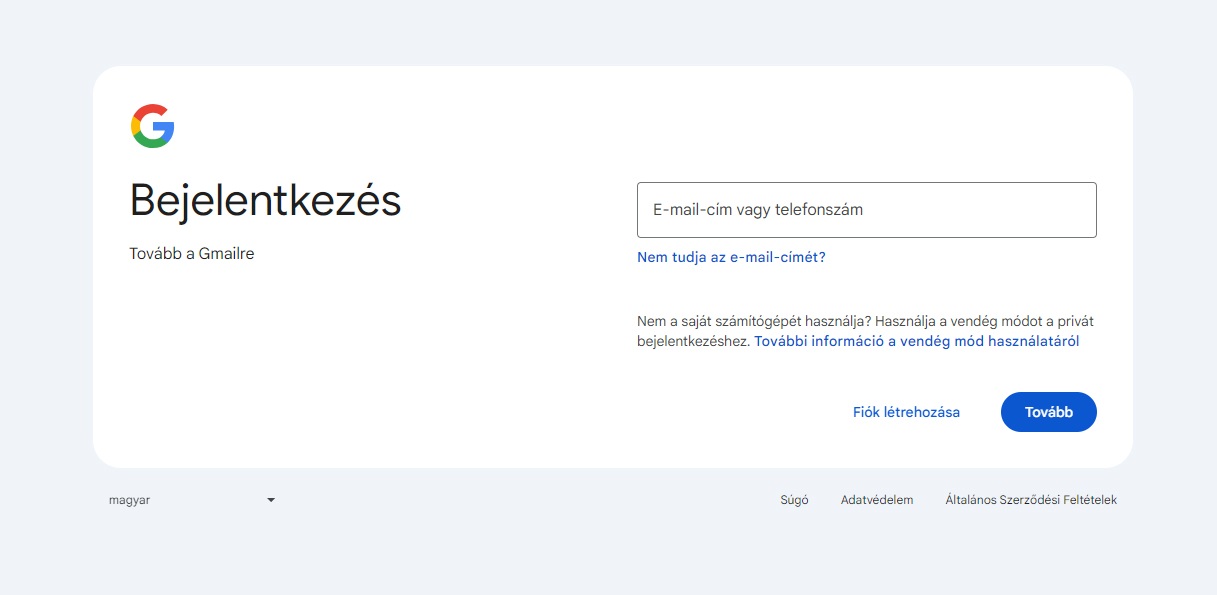This screenshot has width=1217, height=595.
Task: Click the Adatvédelem privacy link
Action: click(x=877, y=499)
